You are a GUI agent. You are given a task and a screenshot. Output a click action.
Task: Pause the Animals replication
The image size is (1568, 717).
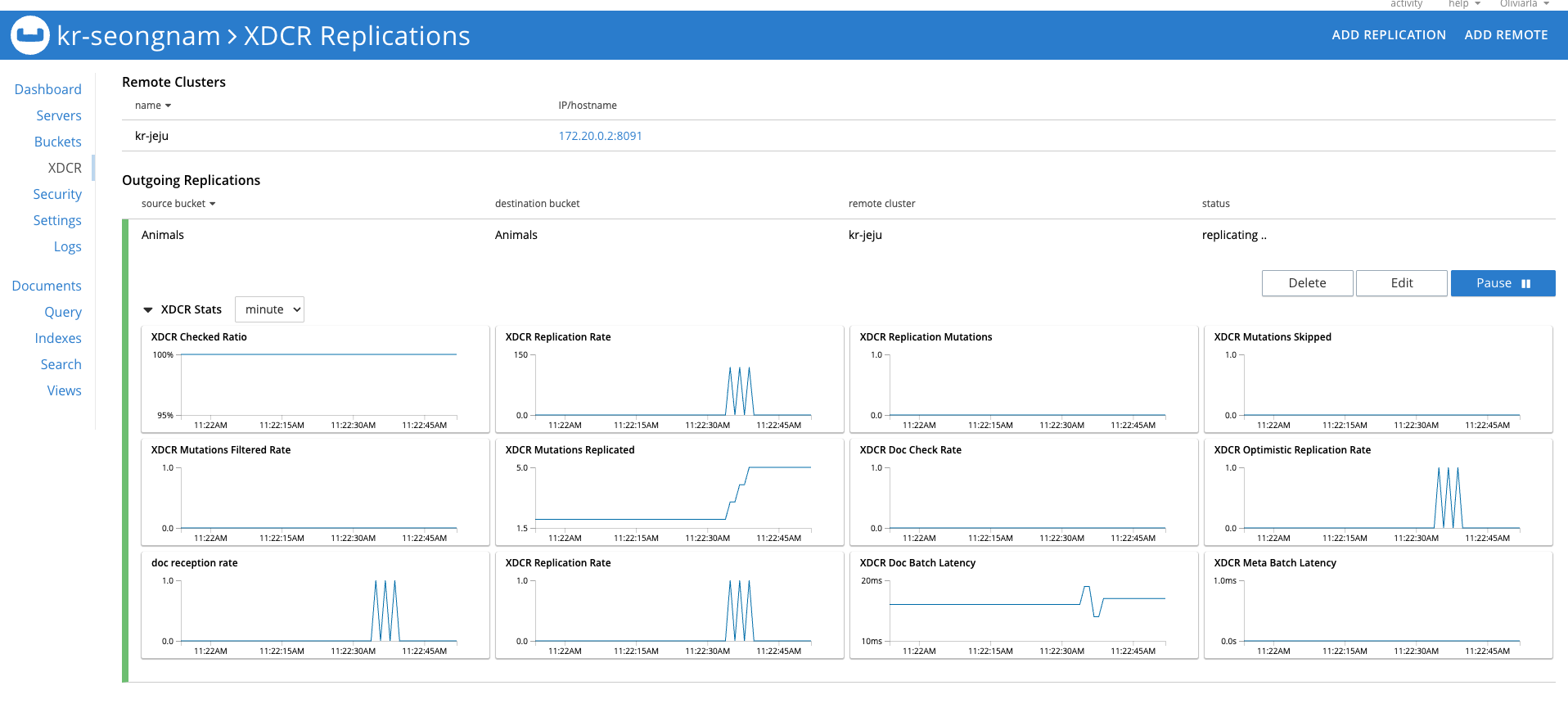pyautogui.click(x=1503, y=283)
